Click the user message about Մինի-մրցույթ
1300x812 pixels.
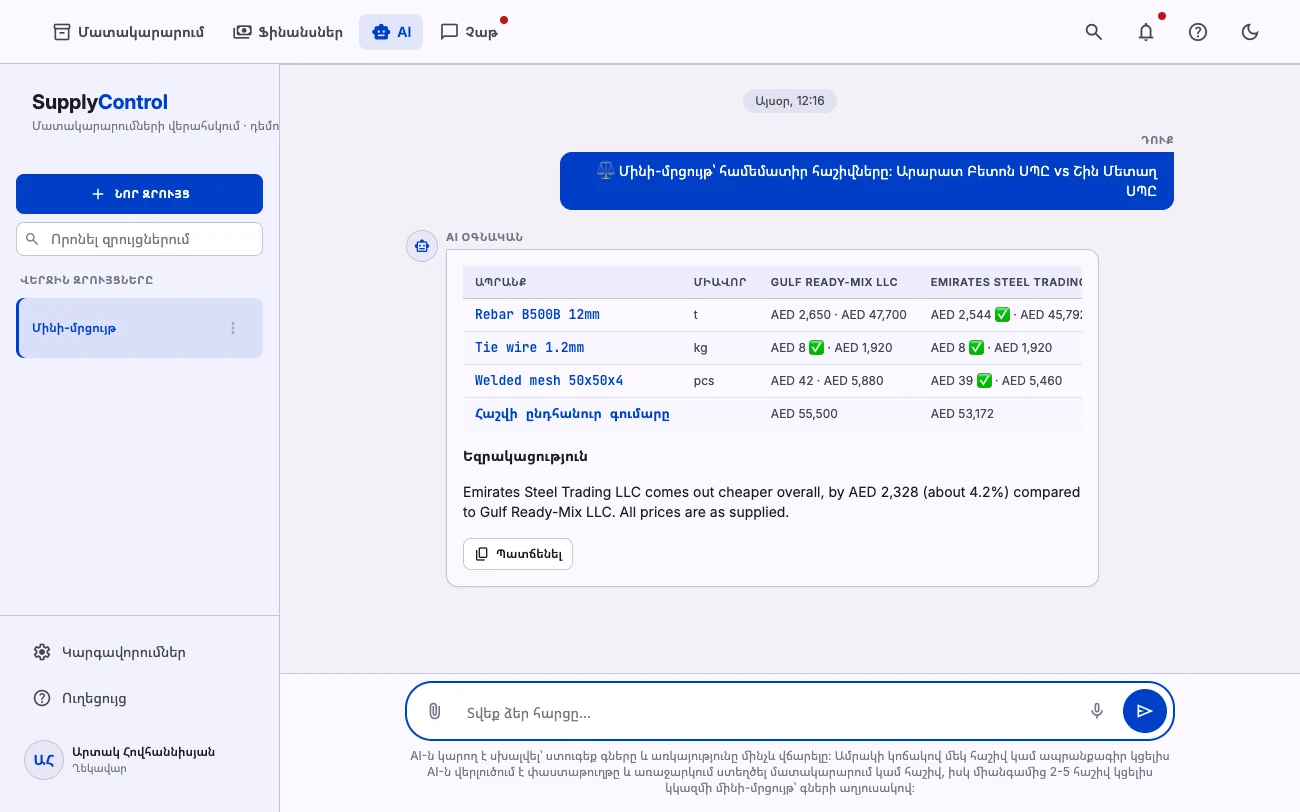pyautogui.click(x=867, y=181)
